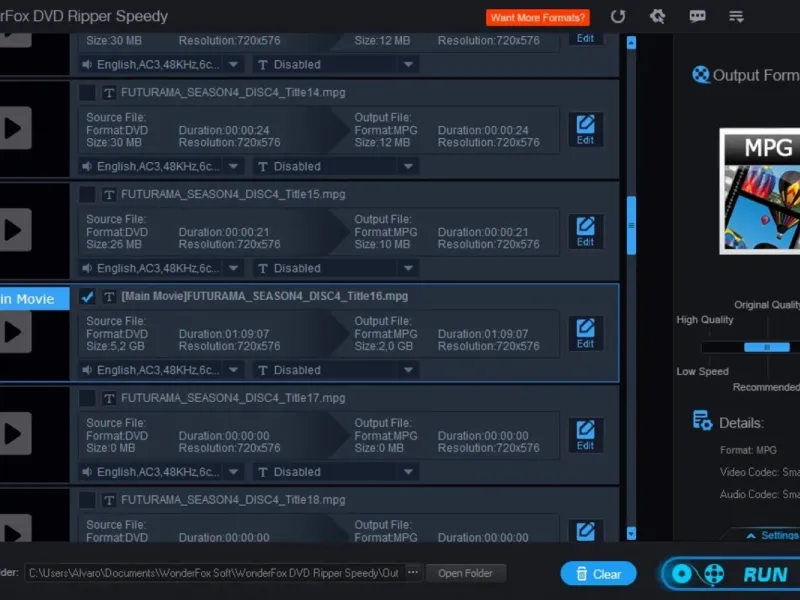Browse output folder with the ellipsis button
This screenshot has height=600, width=800.
tap(413, 573)
